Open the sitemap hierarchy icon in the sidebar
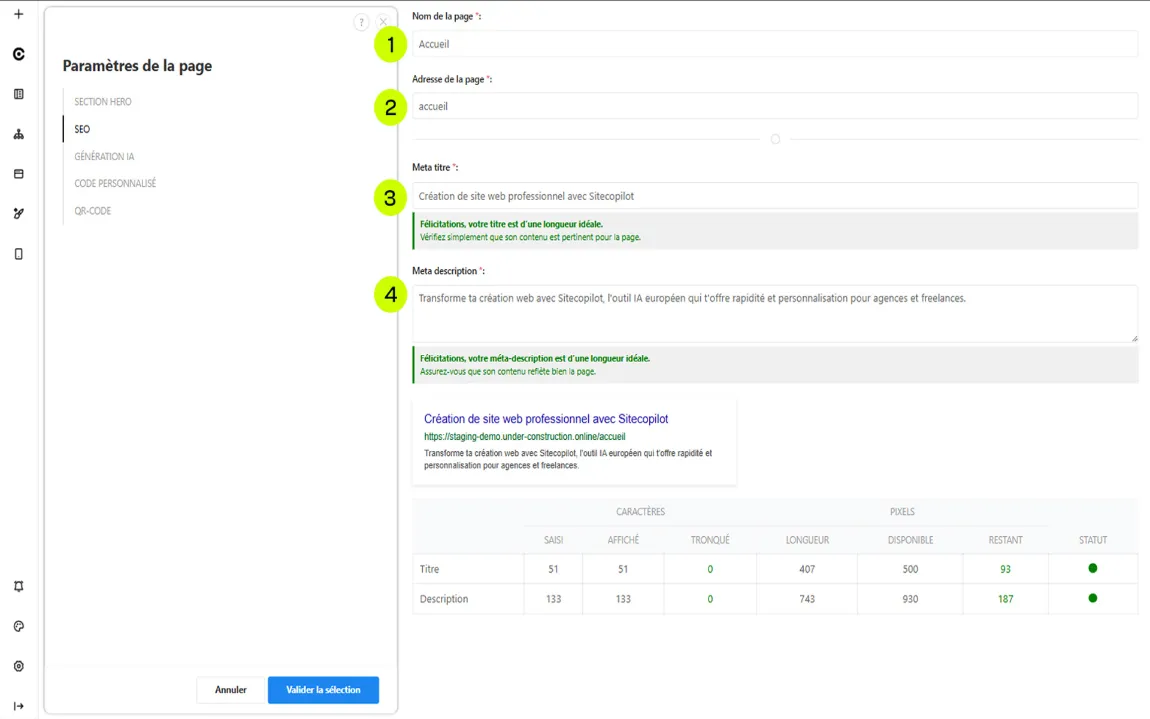The image size is (1150, 719). click(x=18, y=134)
